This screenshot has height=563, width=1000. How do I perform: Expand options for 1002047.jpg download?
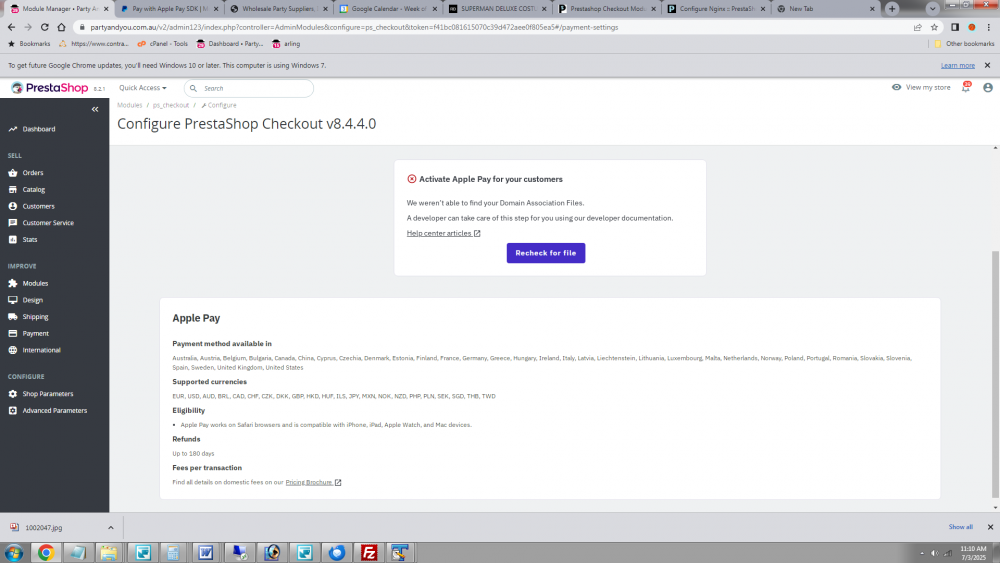point(110,528)
